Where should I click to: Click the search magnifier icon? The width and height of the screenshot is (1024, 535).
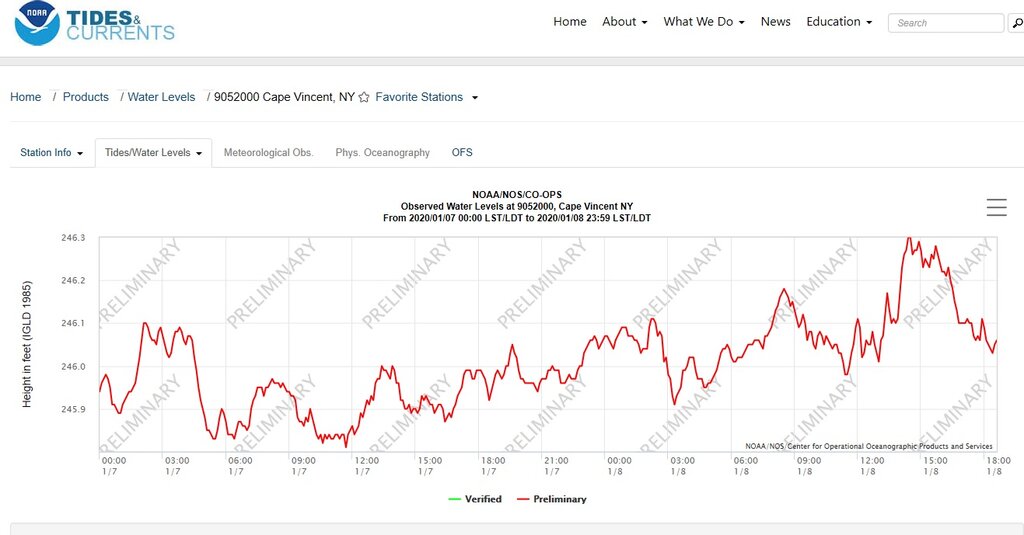[x=1016, y=23]
